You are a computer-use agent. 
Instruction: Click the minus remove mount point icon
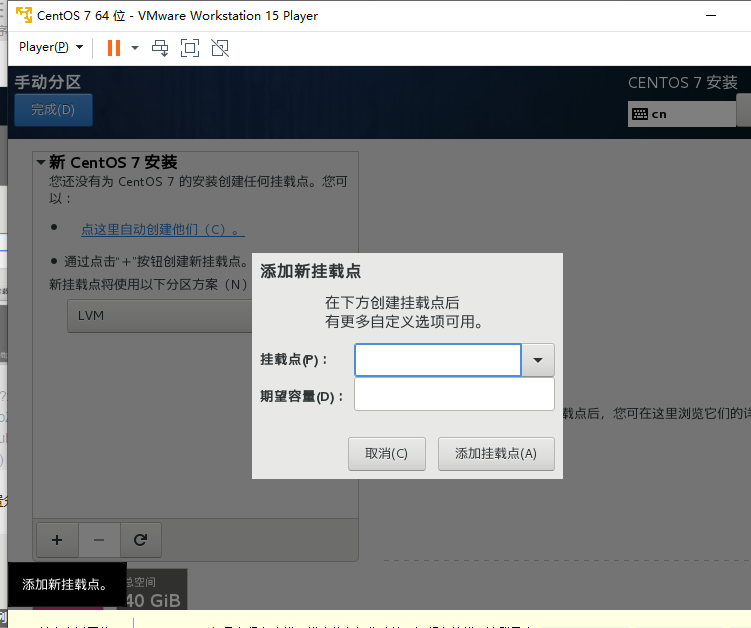[x=99, y=540]
